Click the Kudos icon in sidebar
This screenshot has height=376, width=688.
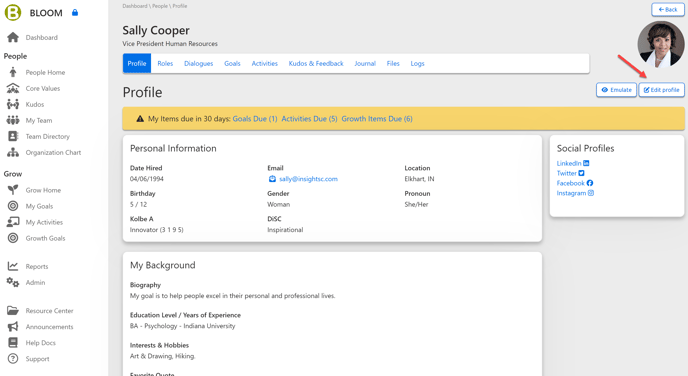coord(13,104)
